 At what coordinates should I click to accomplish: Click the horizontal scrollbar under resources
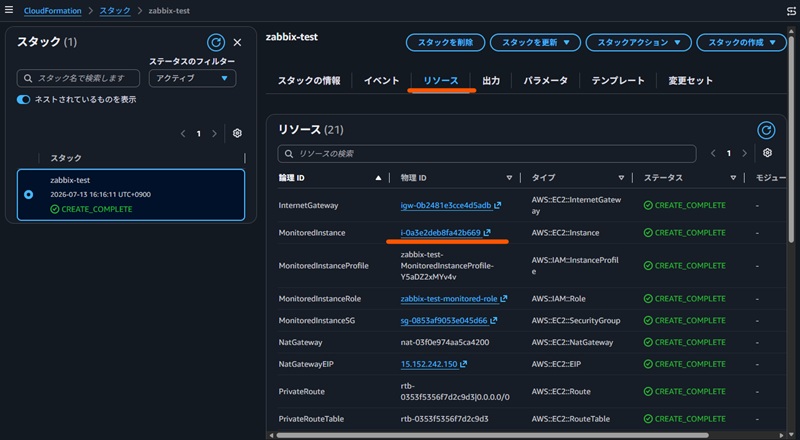tap(492, 435)
